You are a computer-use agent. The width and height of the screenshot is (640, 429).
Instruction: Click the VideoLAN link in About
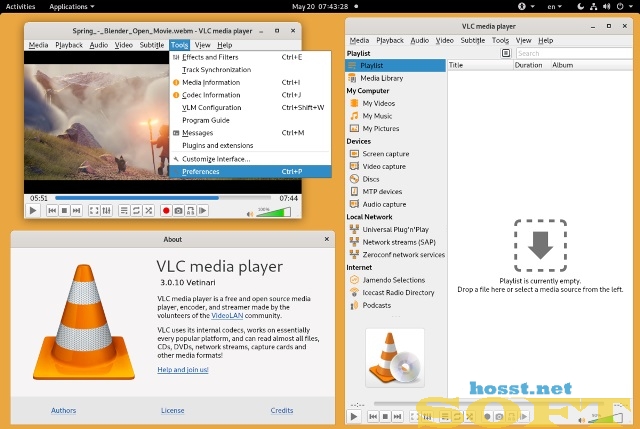click(227, 316)
